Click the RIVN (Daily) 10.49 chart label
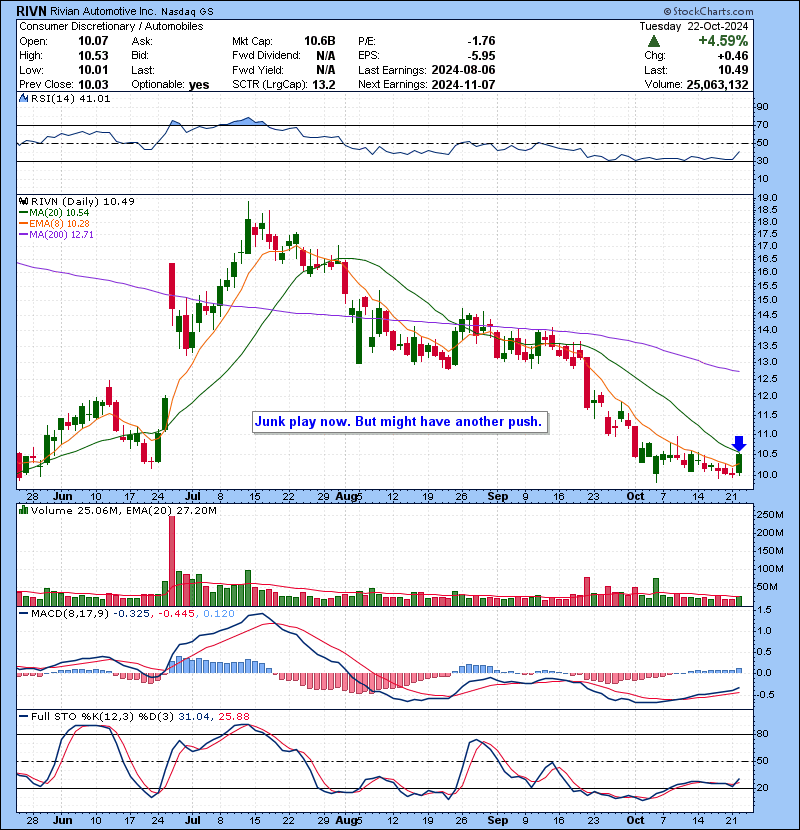Image resolution: width=800 pixels, height=830 pixels. pos(83,201)
